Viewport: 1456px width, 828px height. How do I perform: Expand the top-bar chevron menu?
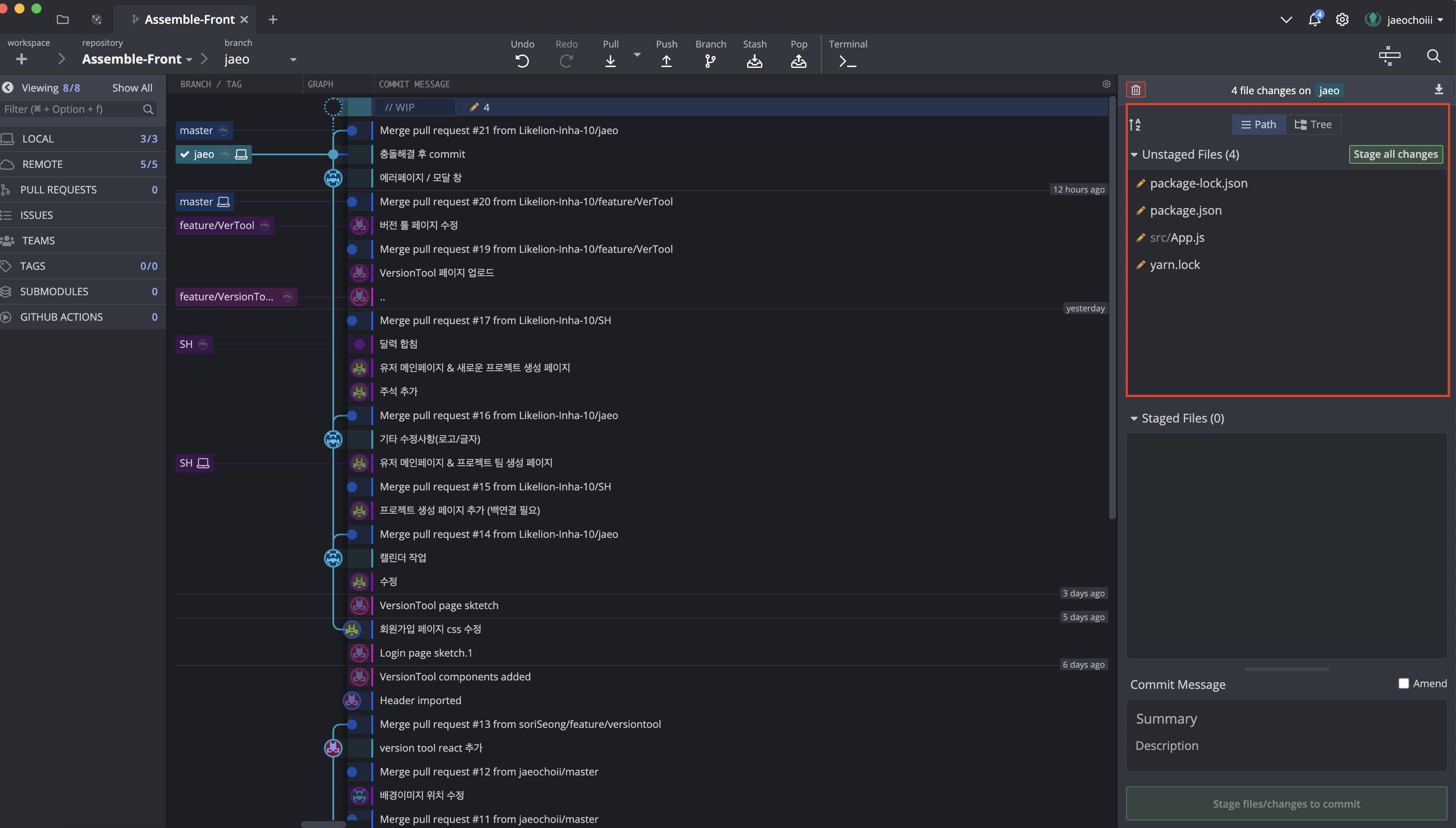tap(1286, 20)
